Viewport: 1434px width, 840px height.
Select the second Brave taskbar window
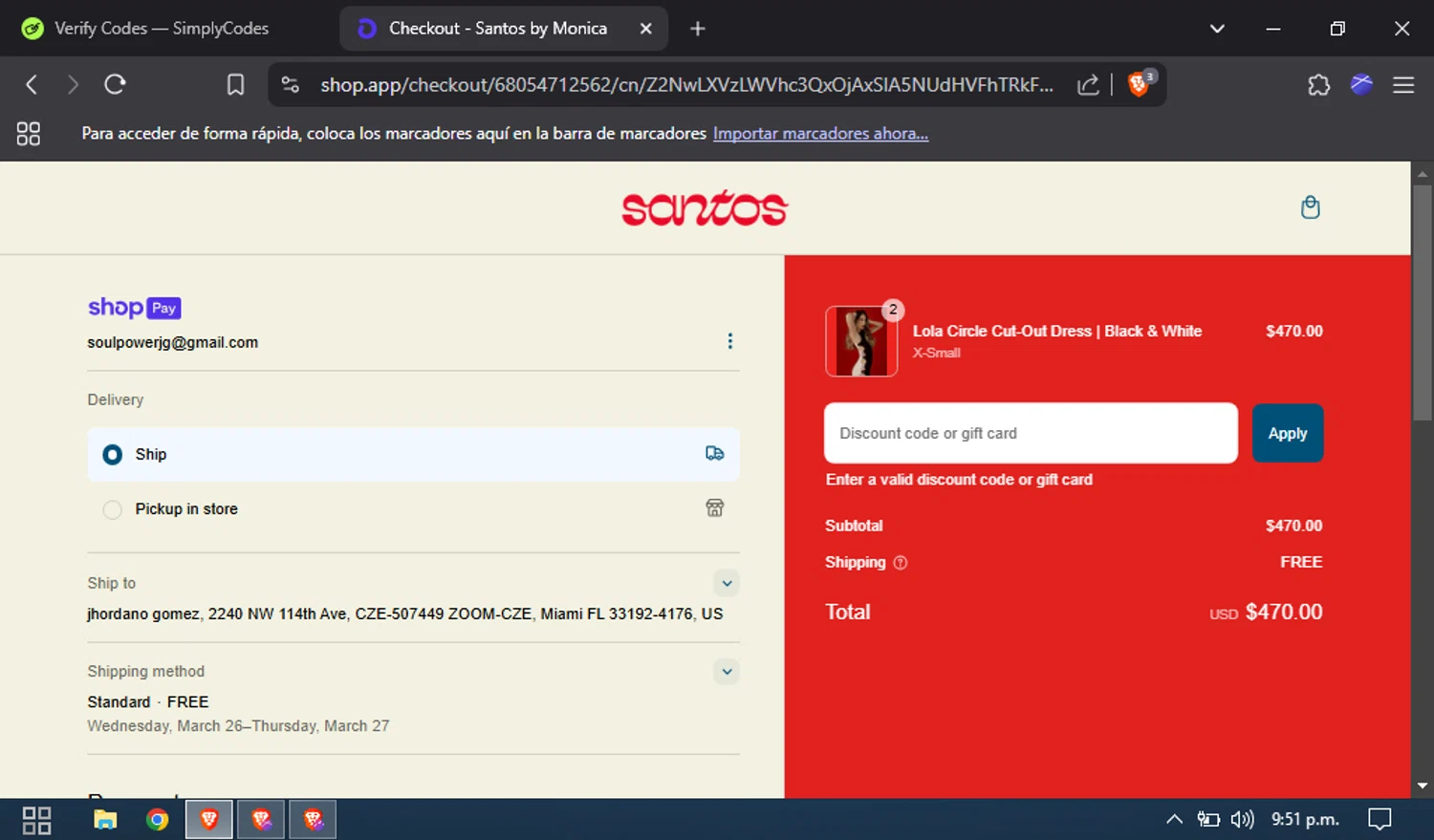click(x=261, y=820)
